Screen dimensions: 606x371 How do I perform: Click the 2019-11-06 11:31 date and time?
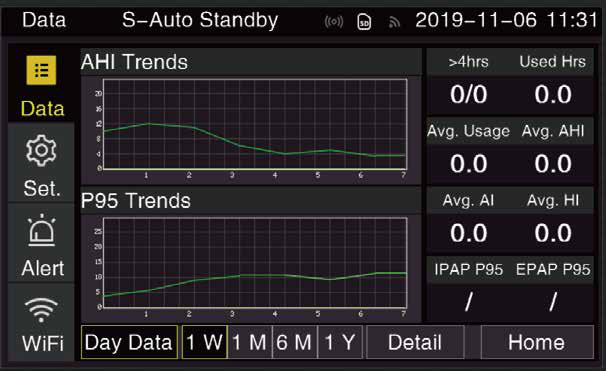[507, 20]
